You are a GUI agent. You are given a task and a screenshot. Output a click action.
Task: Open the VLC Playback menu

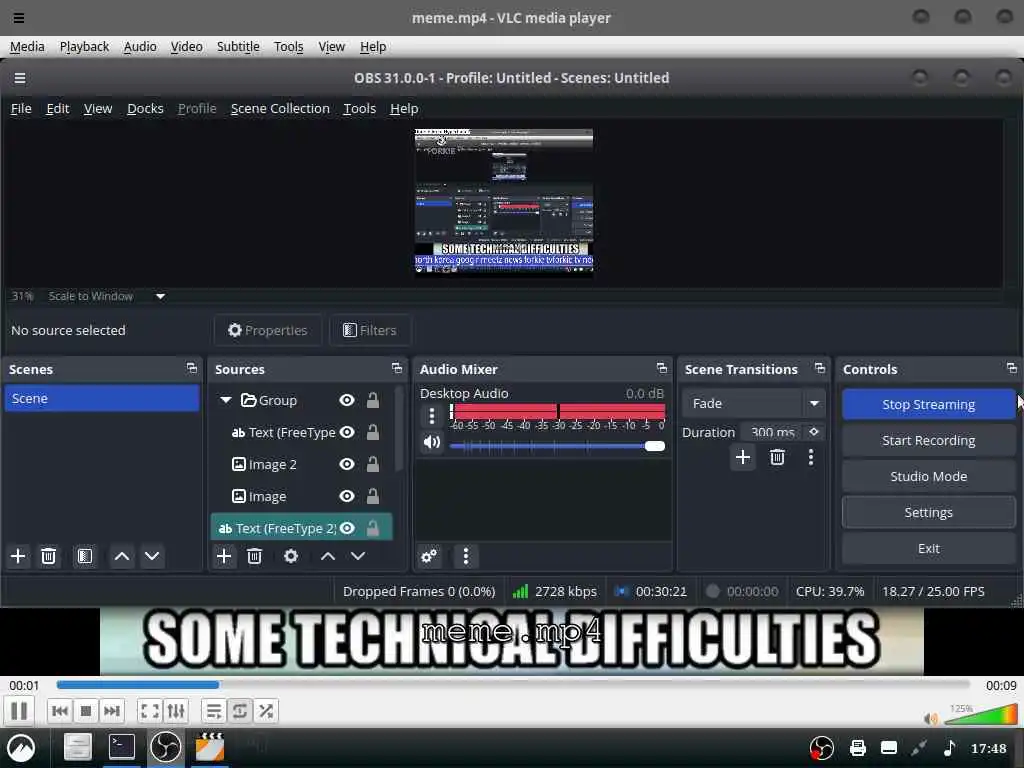(84, 46)
